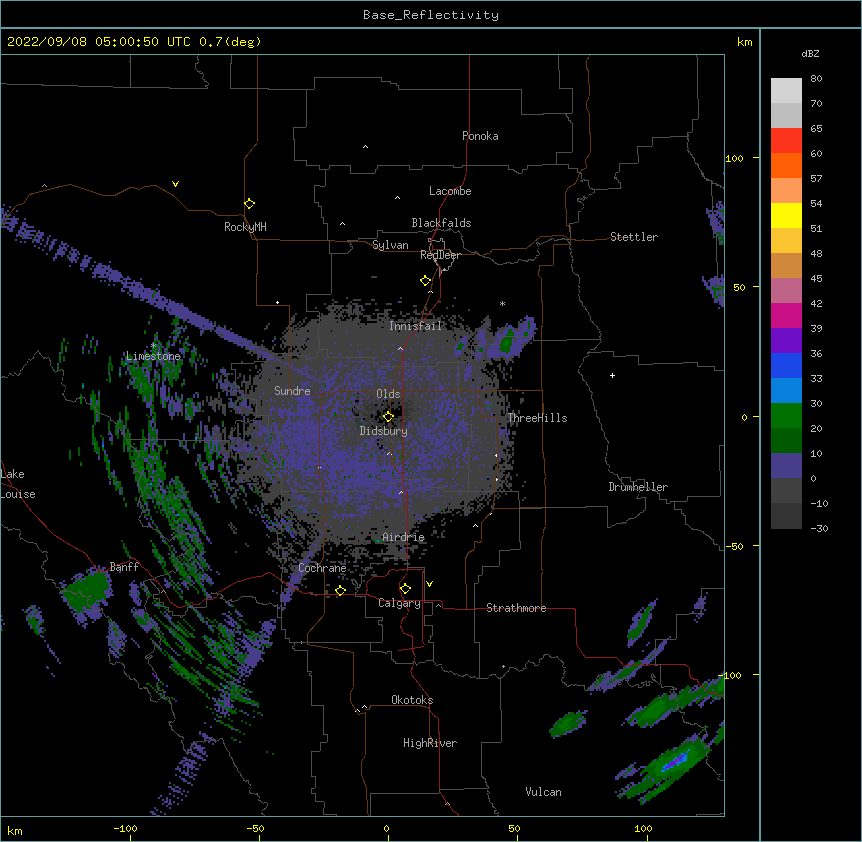Click the Banff label
The height and width of the screenshot is (842, 862).
(124, 567)
